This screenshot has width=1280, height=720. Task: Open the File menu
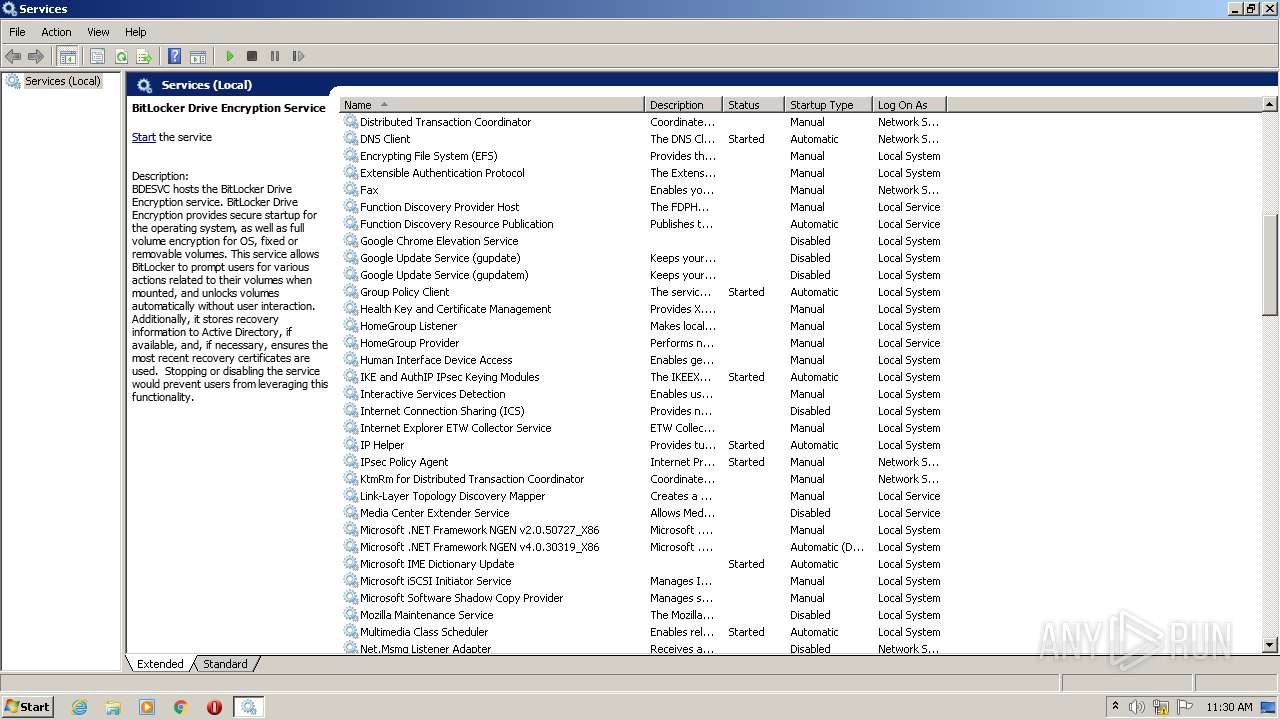pos(17,32)
